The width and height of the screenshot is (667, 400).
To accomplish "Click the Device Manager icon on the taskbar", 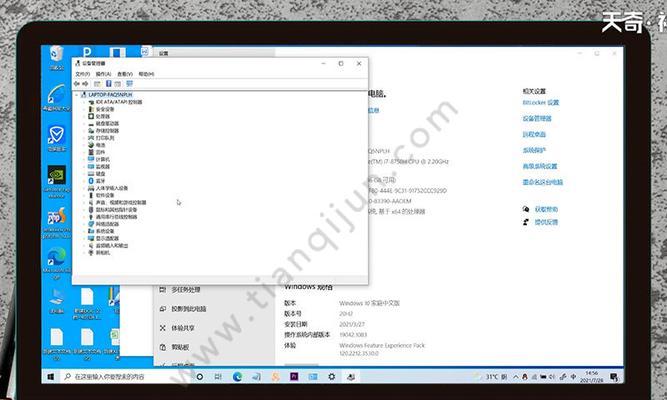I will (351, 377).
